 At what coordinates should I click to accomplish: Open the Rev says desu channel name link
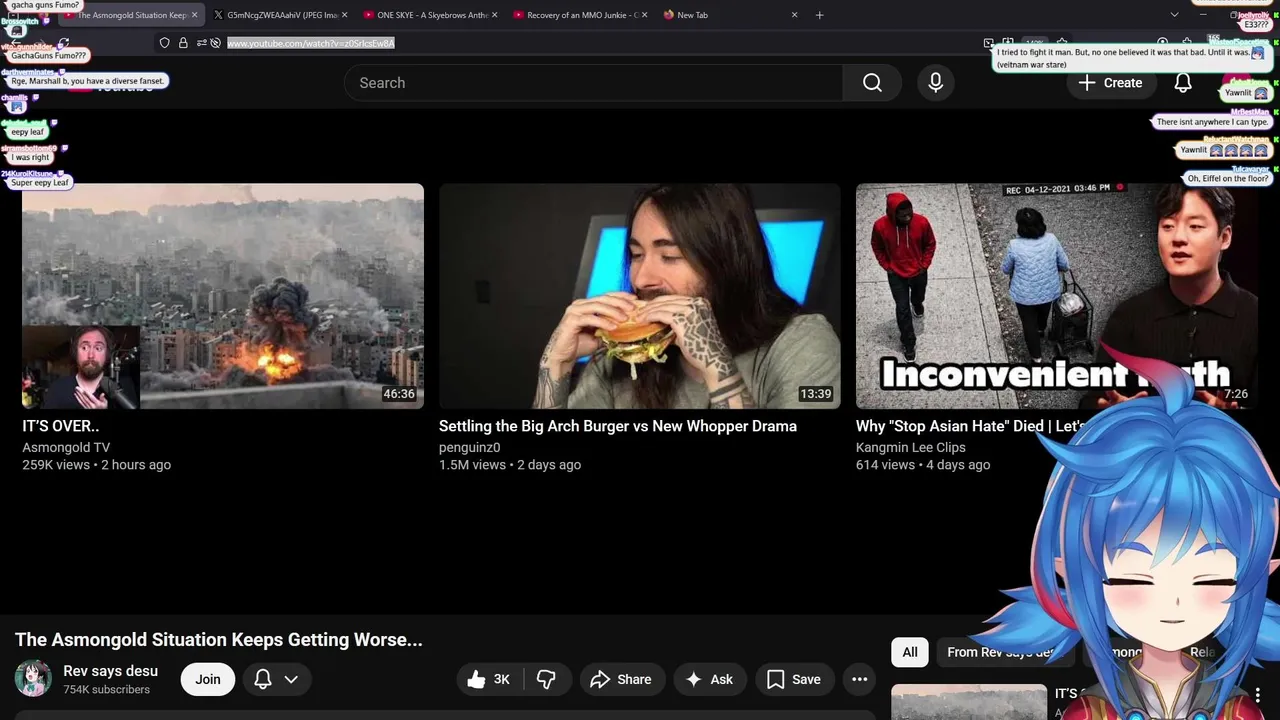coord(110,671)
